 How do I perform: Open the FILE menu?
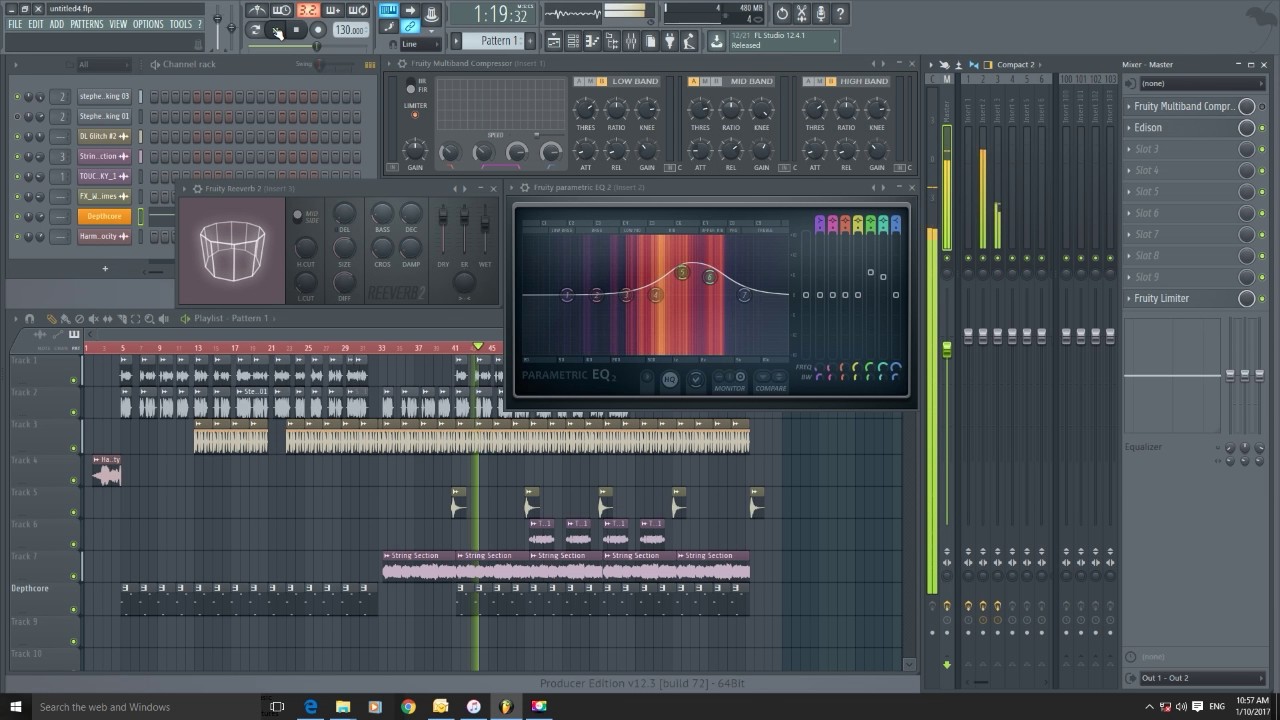pyautogui.click(x=15, y=24)
